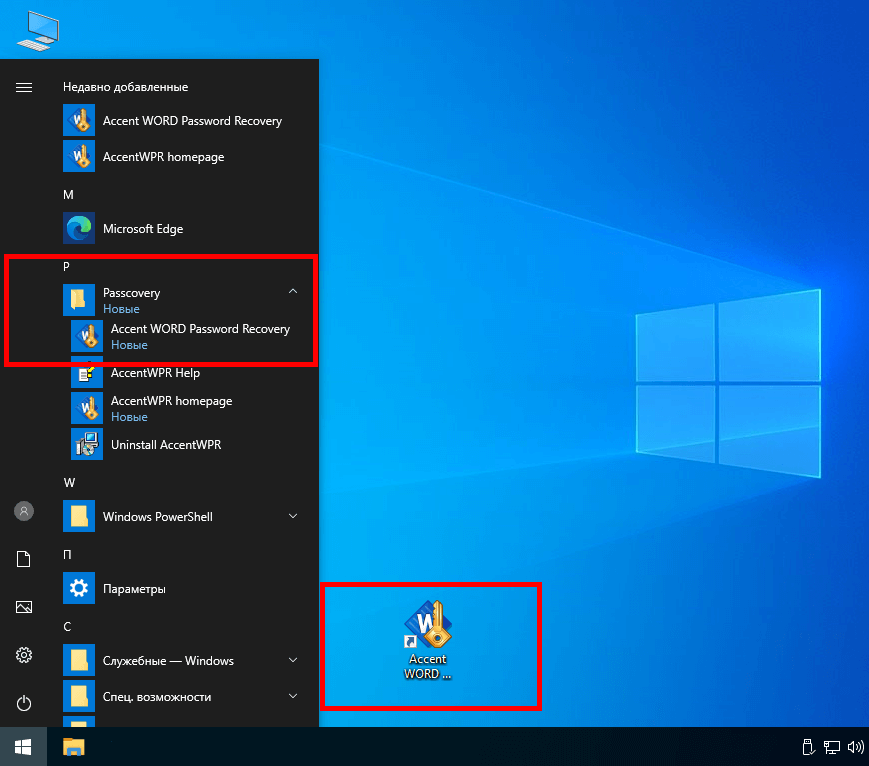Open Pictures from the Start sidebar
The width and height of the screenshot is (869, 766).
[24, 607]
